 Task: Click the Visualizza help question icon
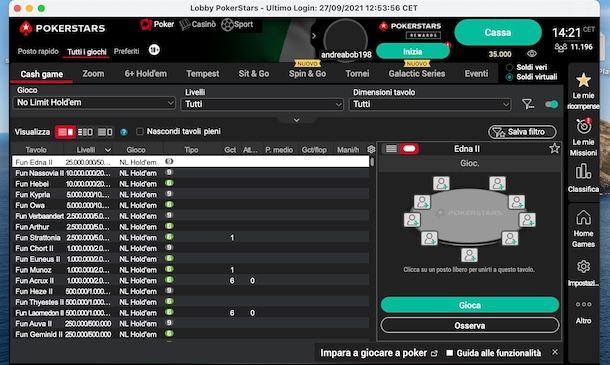(x=124, y=132)
